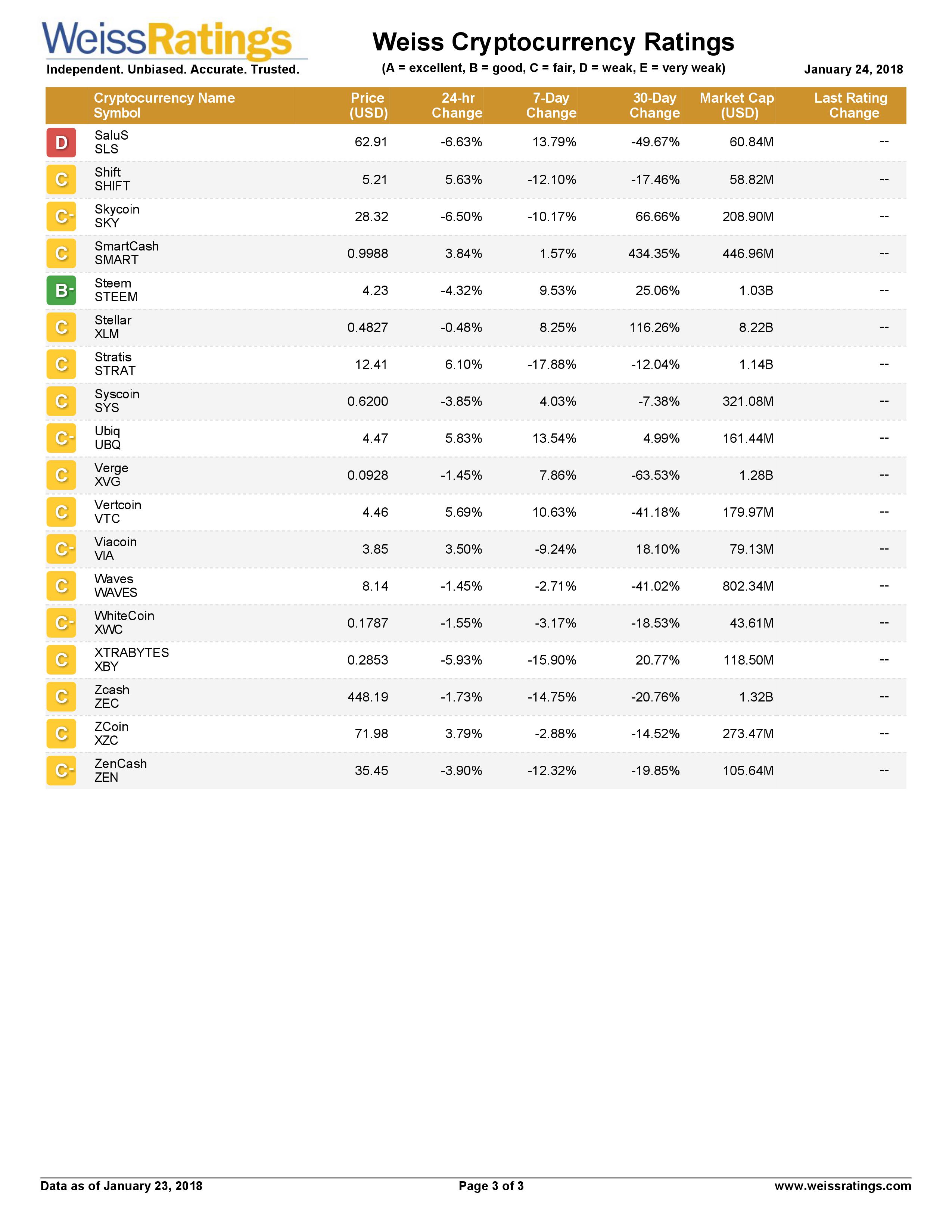Click the Price (USD) column header
952x1232 pixels.
coord(368,106)
